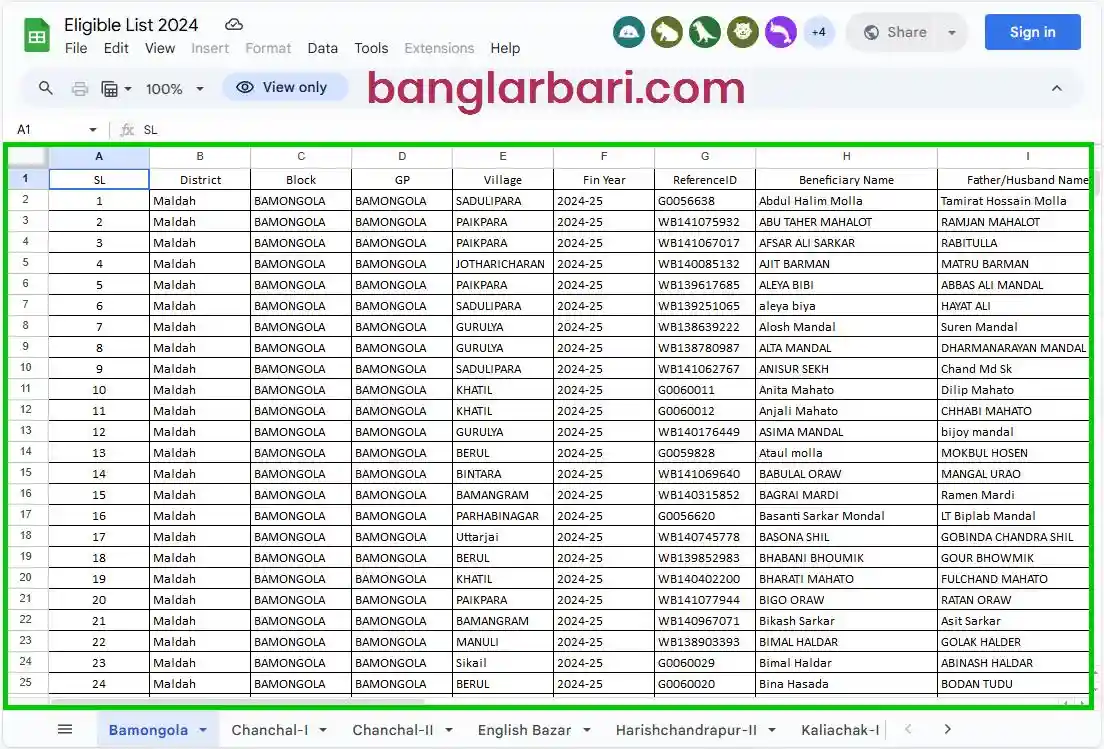Open in-sheet search with the magnifier icon
This screenshot has width=1104, height=749.
pos(45,88)
